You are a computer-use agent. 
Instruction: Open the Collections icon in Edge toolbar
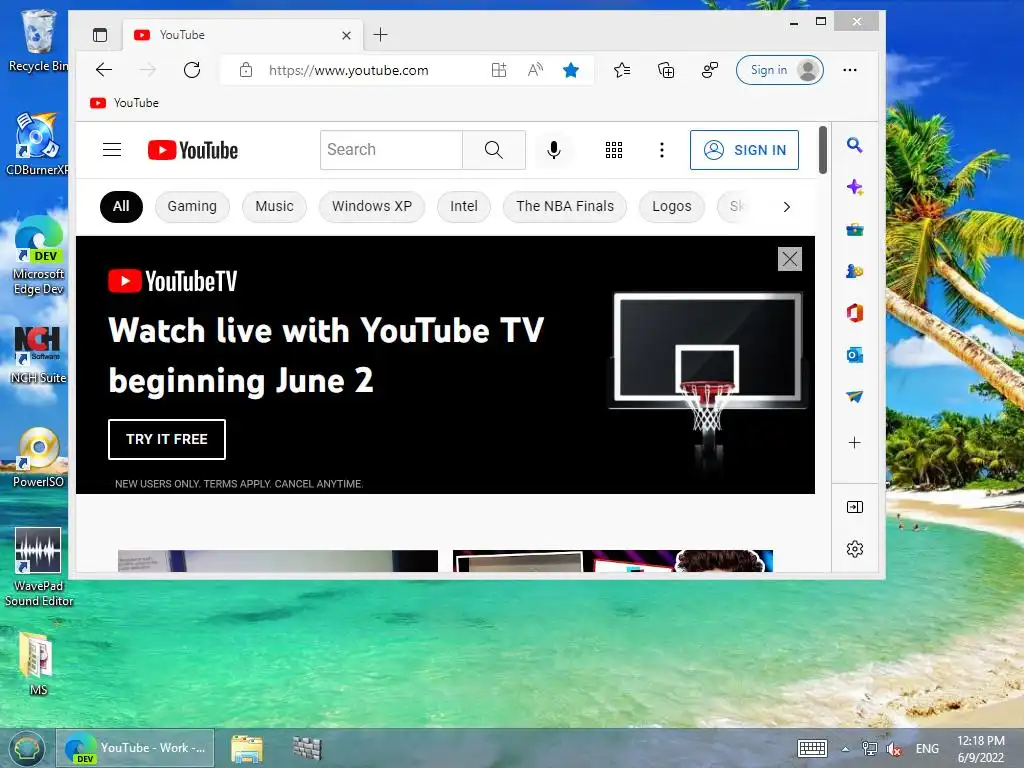(x=665, y=70)
